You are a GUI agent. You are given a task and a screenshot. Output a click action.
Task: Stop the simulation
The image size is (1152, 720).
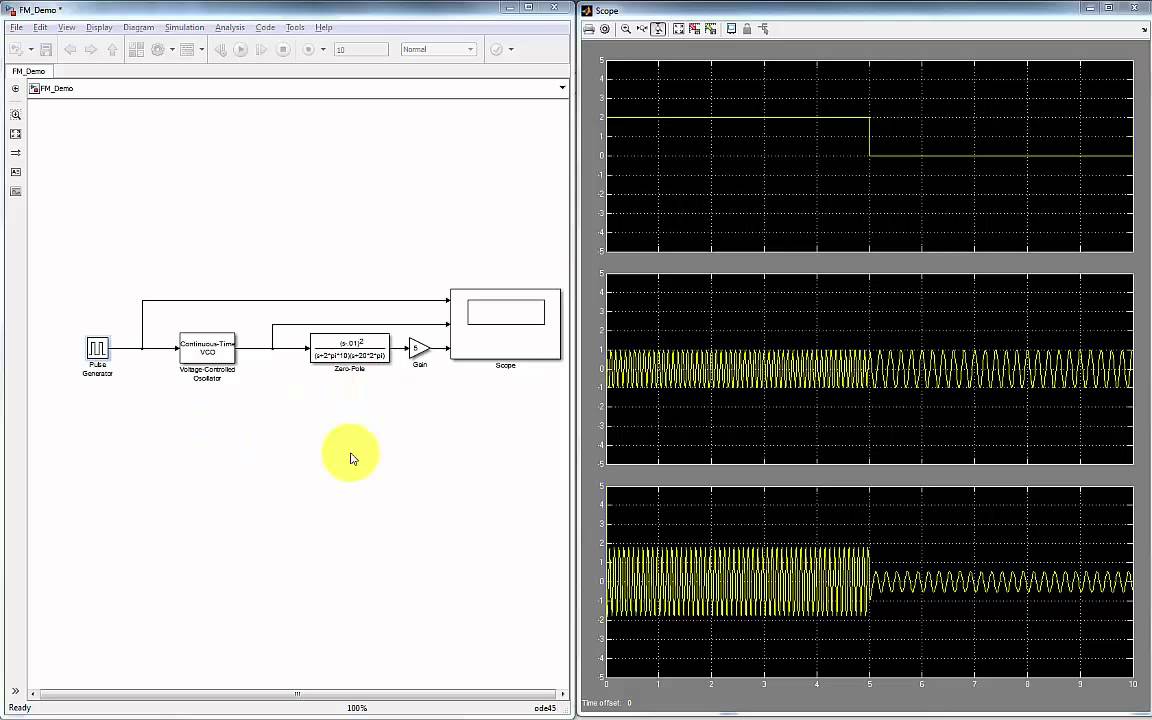click(x=283, y=49)
